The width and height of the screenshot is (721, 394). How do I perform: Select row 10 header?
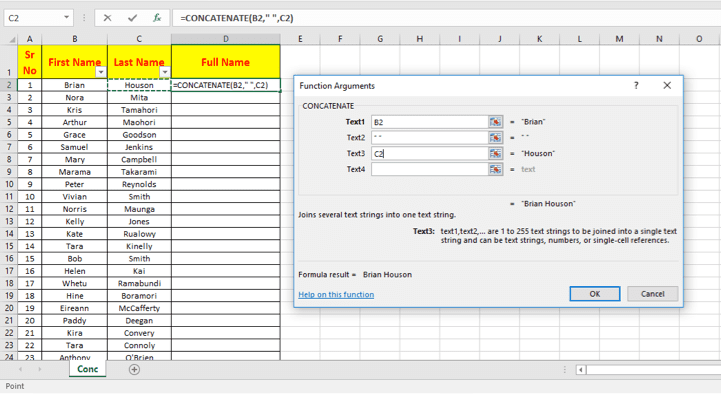click(x=9, y=184)
